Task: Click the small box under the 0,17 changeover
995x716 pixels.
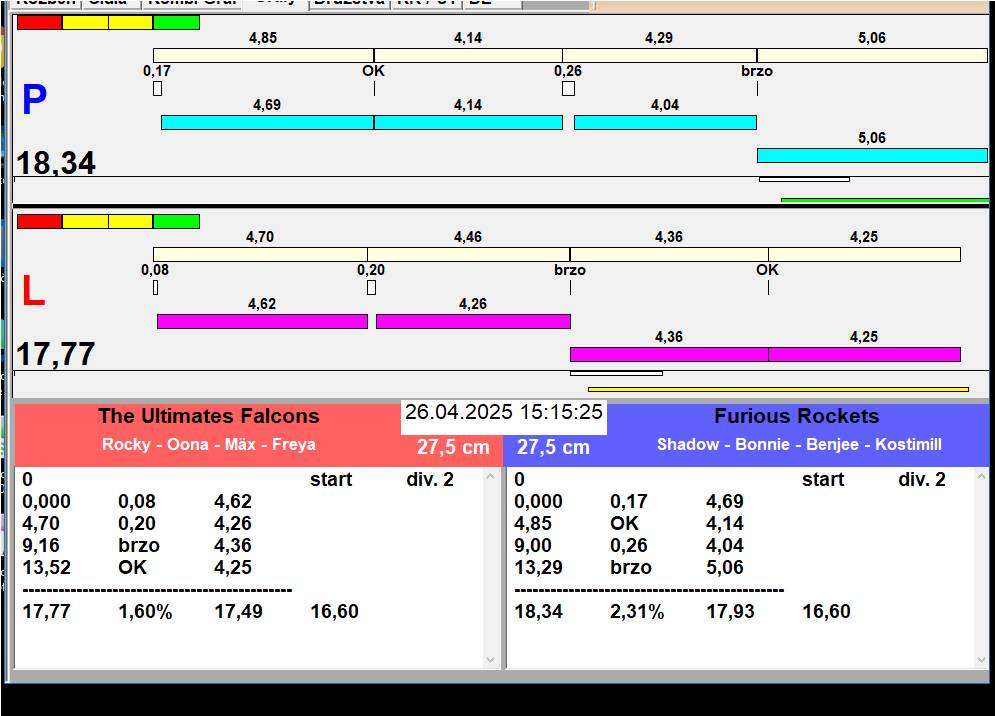Action: pos(157,89)
